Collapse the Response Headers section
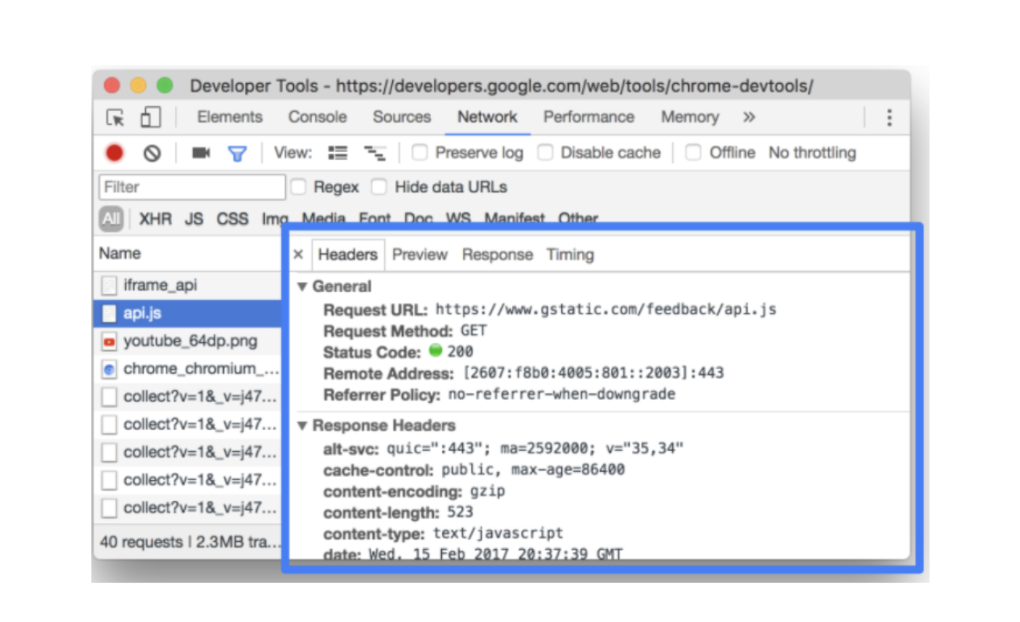Screen dimensions: 1020x622 [x=303, y=426]
